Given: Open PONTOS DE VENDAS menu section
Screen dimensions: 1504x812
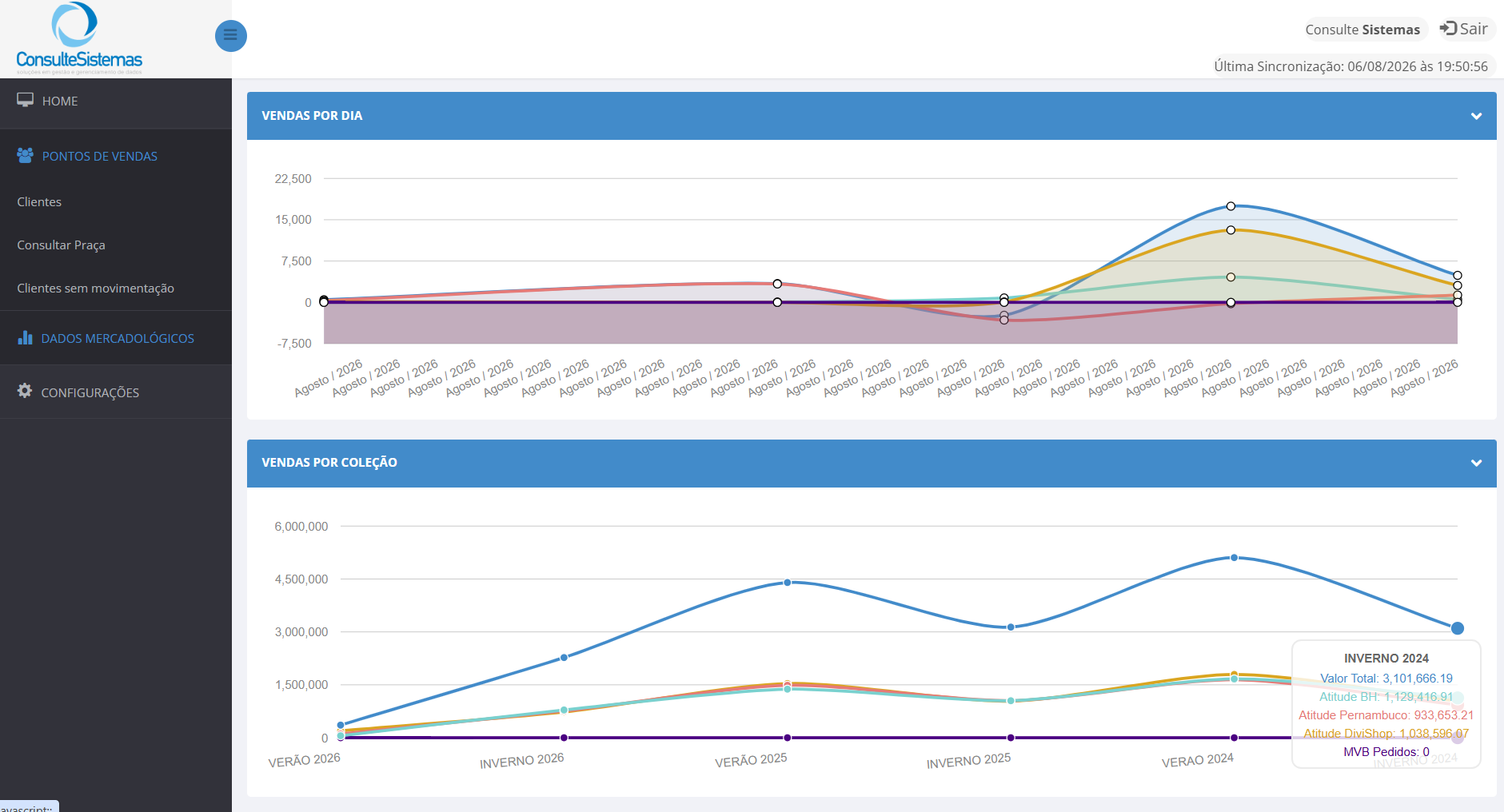Looking at the screenshot, I should click(116, 156).
